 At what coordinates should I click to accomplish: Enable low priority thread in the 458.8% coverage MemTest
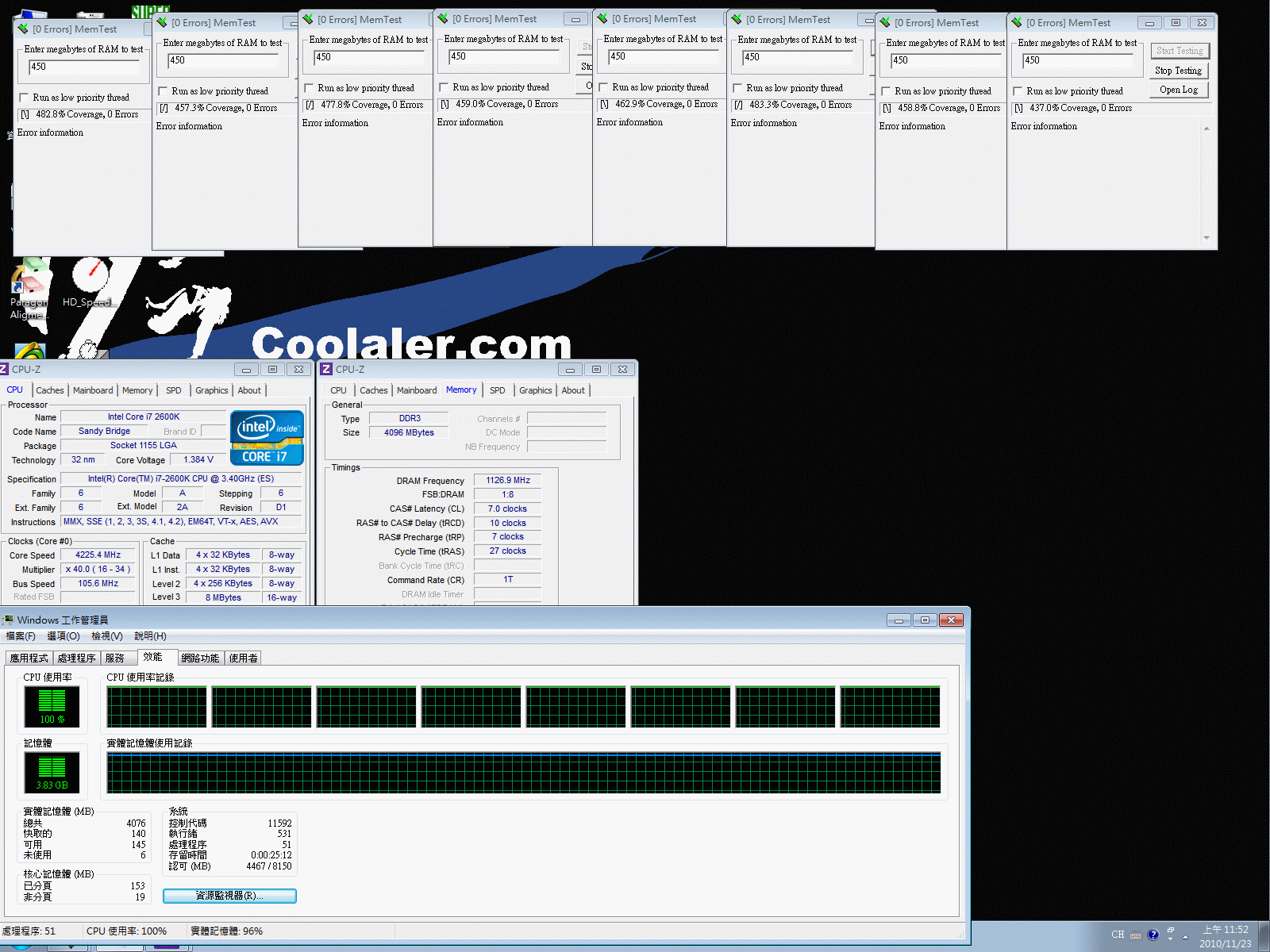coord(886,91)
